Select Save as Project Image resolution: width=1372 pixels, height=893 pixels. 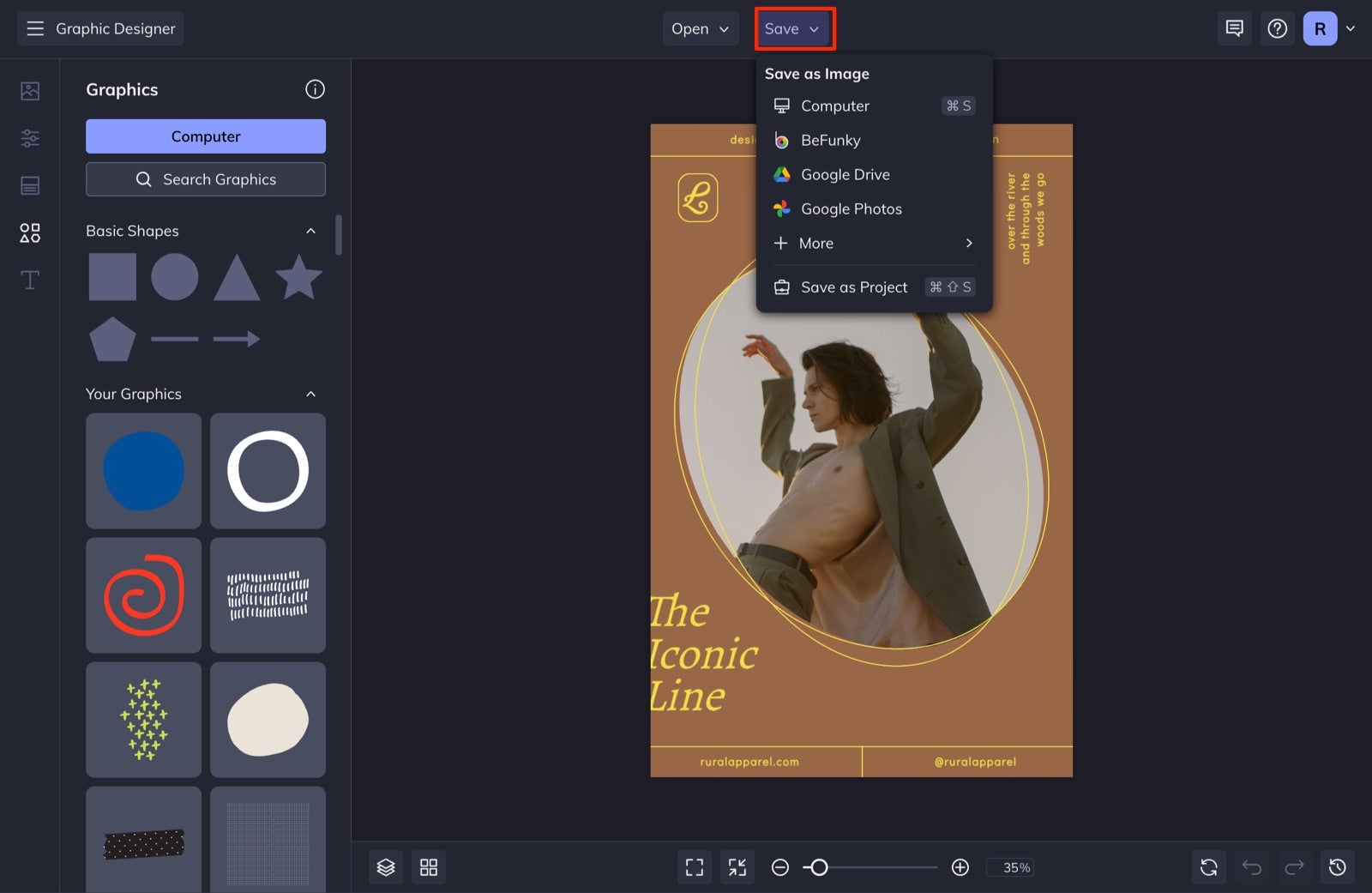pos(874,287)
